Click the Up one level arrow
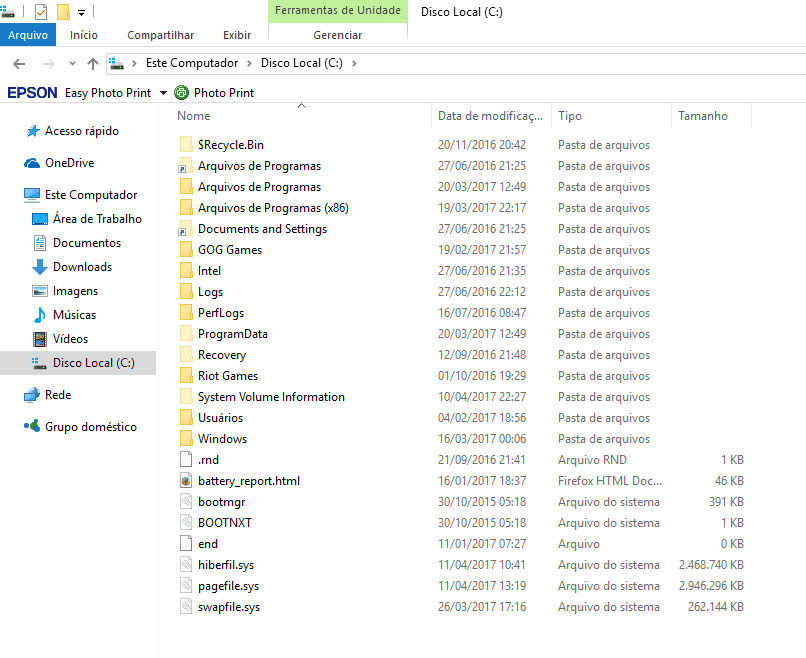This screenshot has height=658, width=806. (x=93, y=64)
